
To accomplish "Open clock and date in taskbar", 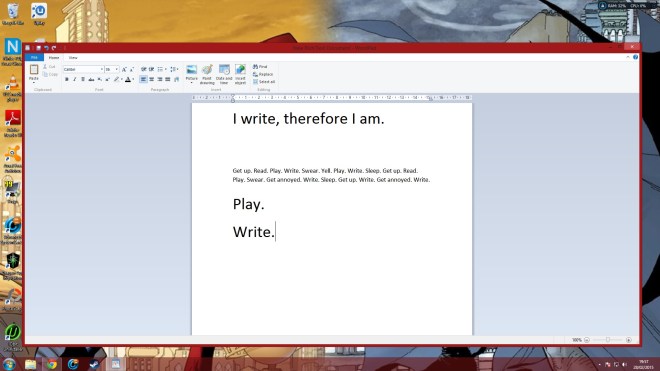I will 644,365.
